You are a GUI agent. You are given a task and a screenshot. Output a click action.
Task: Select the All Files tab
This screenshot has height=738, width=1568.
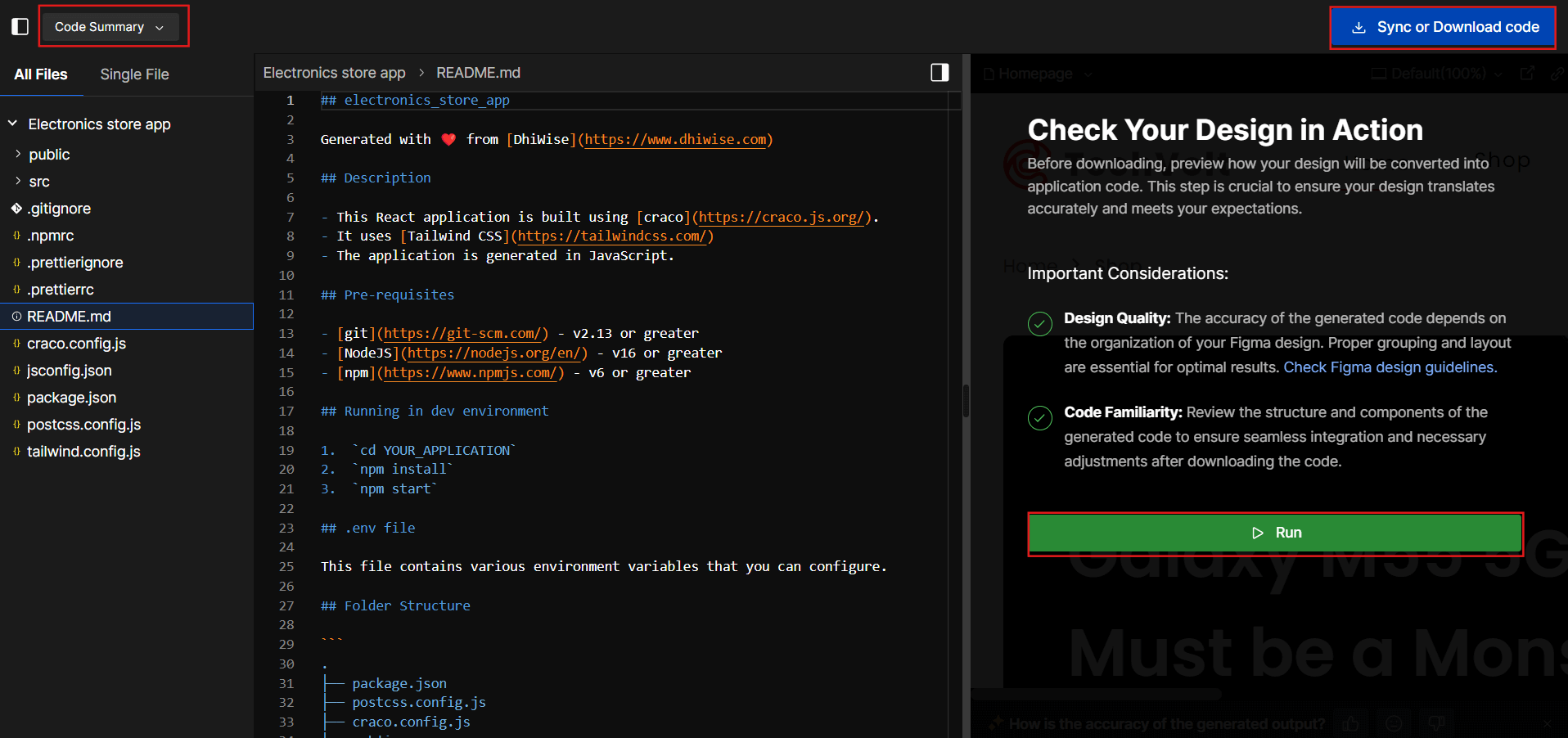[x=41, y=74]
